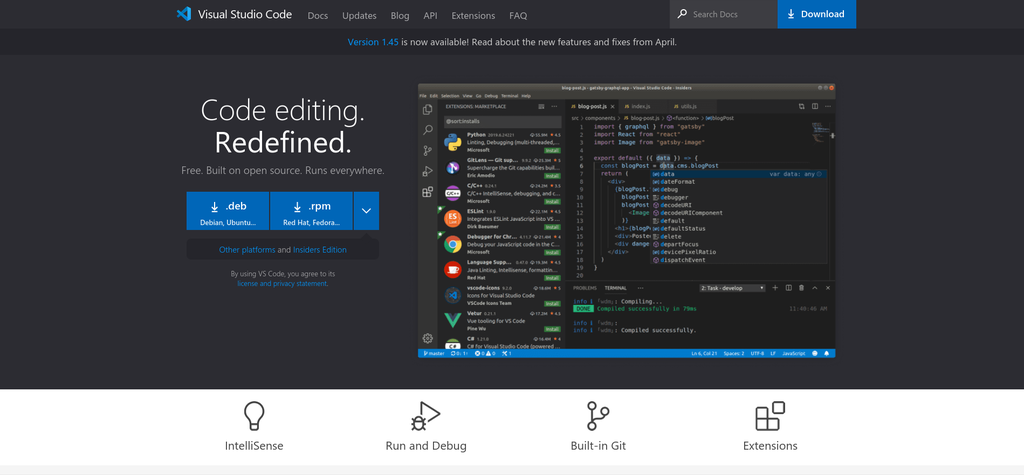
Task: Click the notification bell in status bar
Action: coord(827,353)
